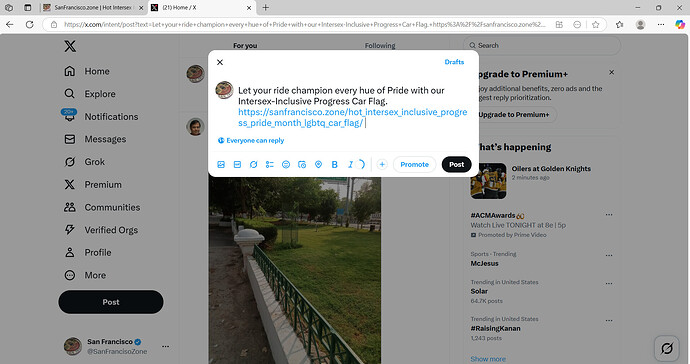690x364 pixels.
Task: Open Drafts in the composer
Action: click(454, 62)
